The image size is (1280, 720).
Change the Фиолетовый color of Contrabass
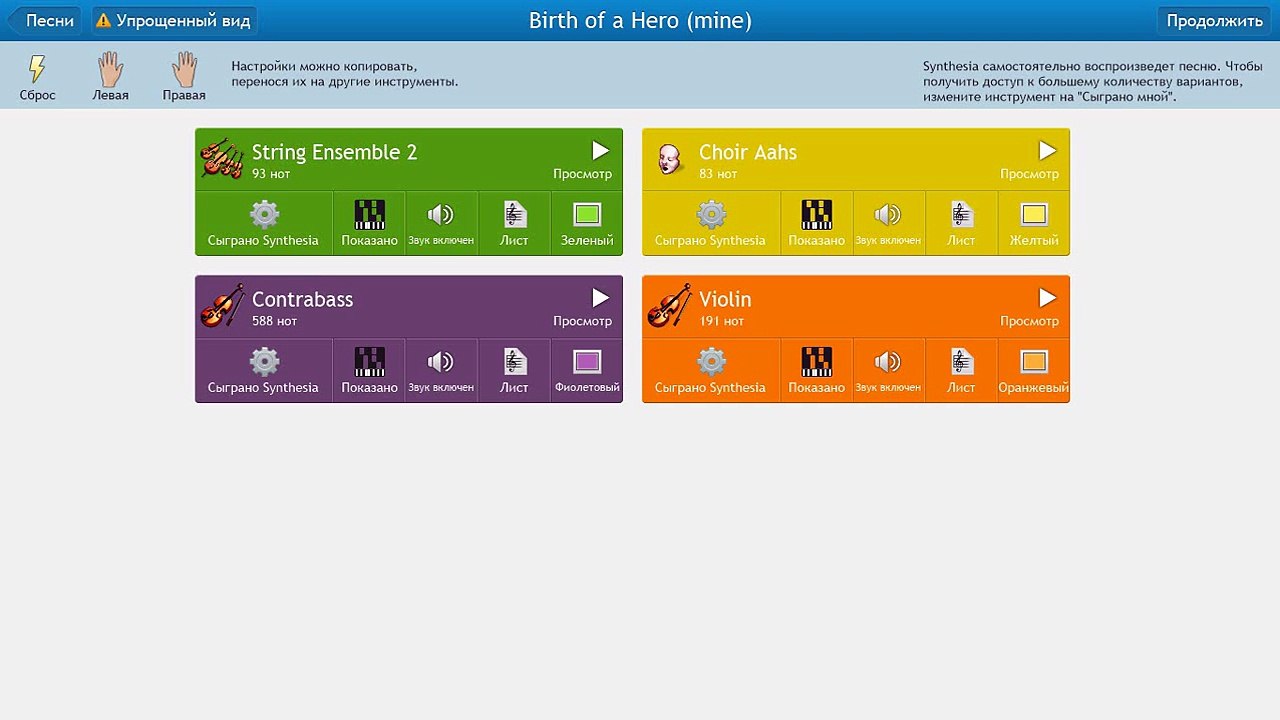(587, 370)
